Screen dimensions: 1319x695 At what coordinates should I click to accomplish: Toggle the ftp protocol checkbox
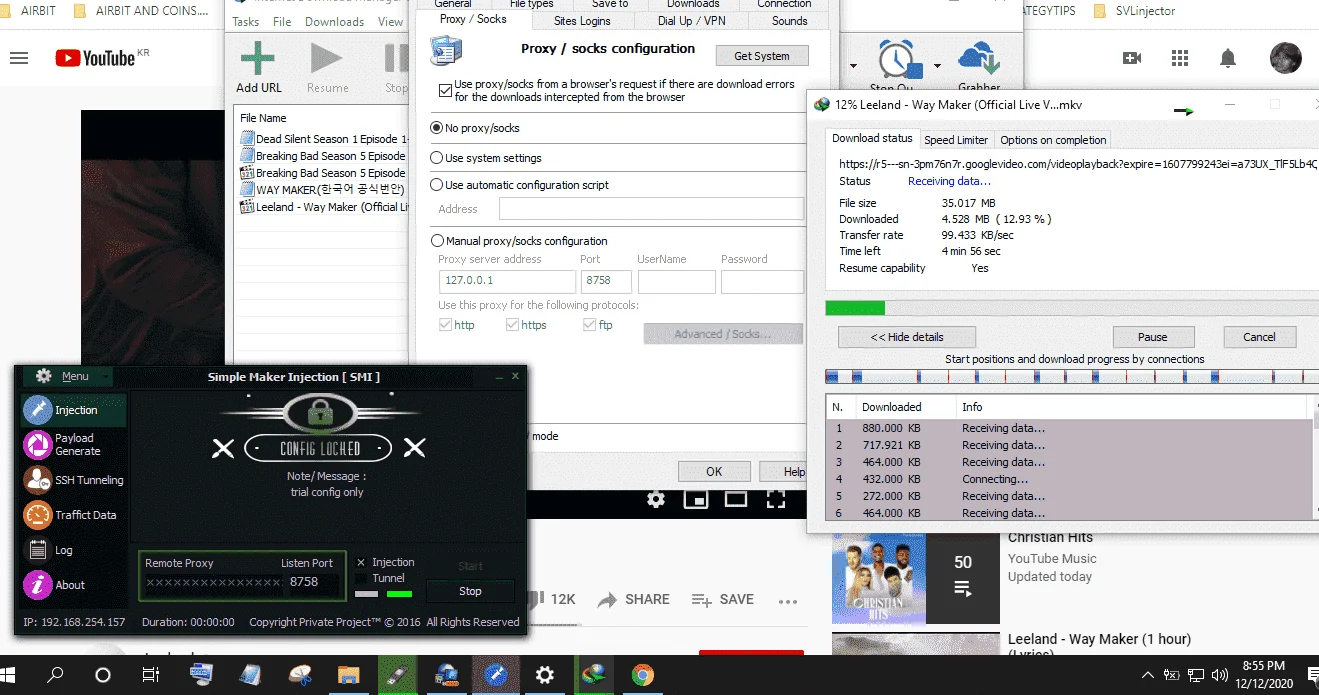(590, 325)
